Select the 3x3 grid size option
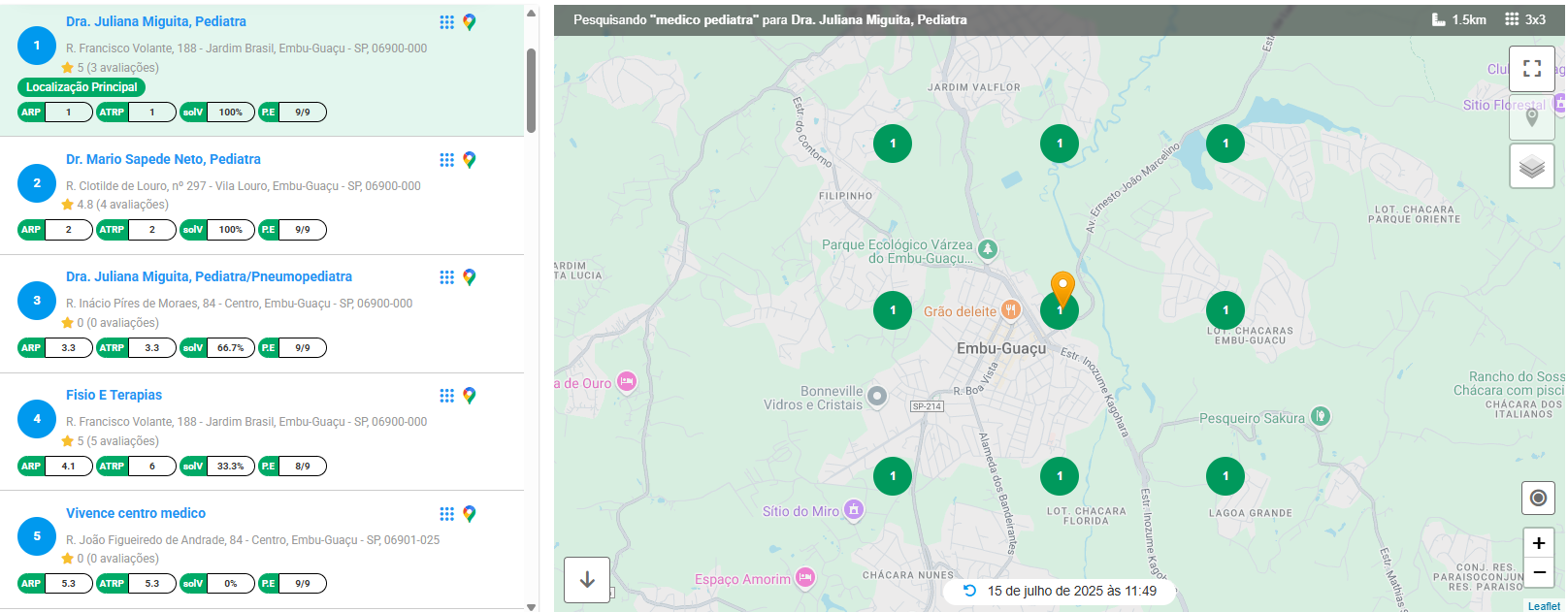 pyautogui.click(x=1525, y=19)
